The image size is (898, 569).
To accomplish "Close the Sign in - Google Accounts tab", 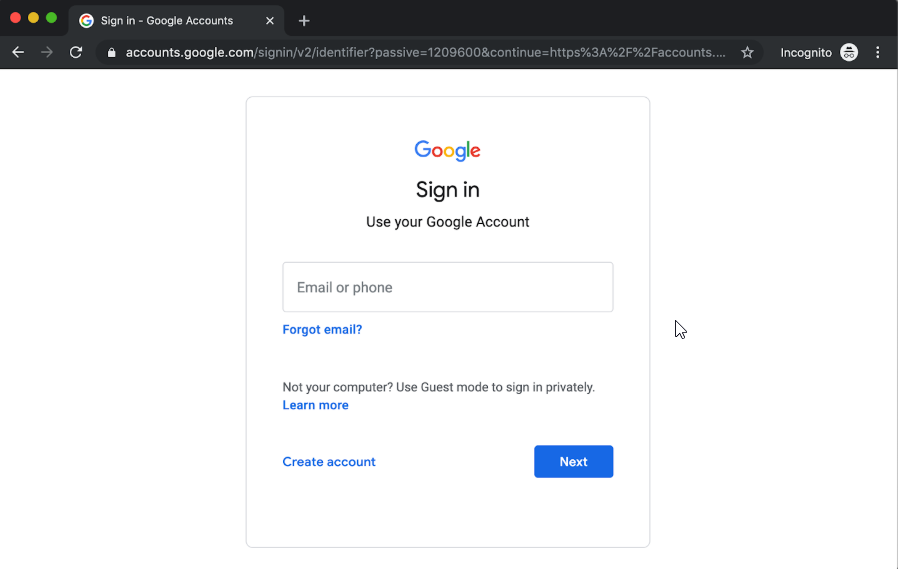I will [270, 21].
